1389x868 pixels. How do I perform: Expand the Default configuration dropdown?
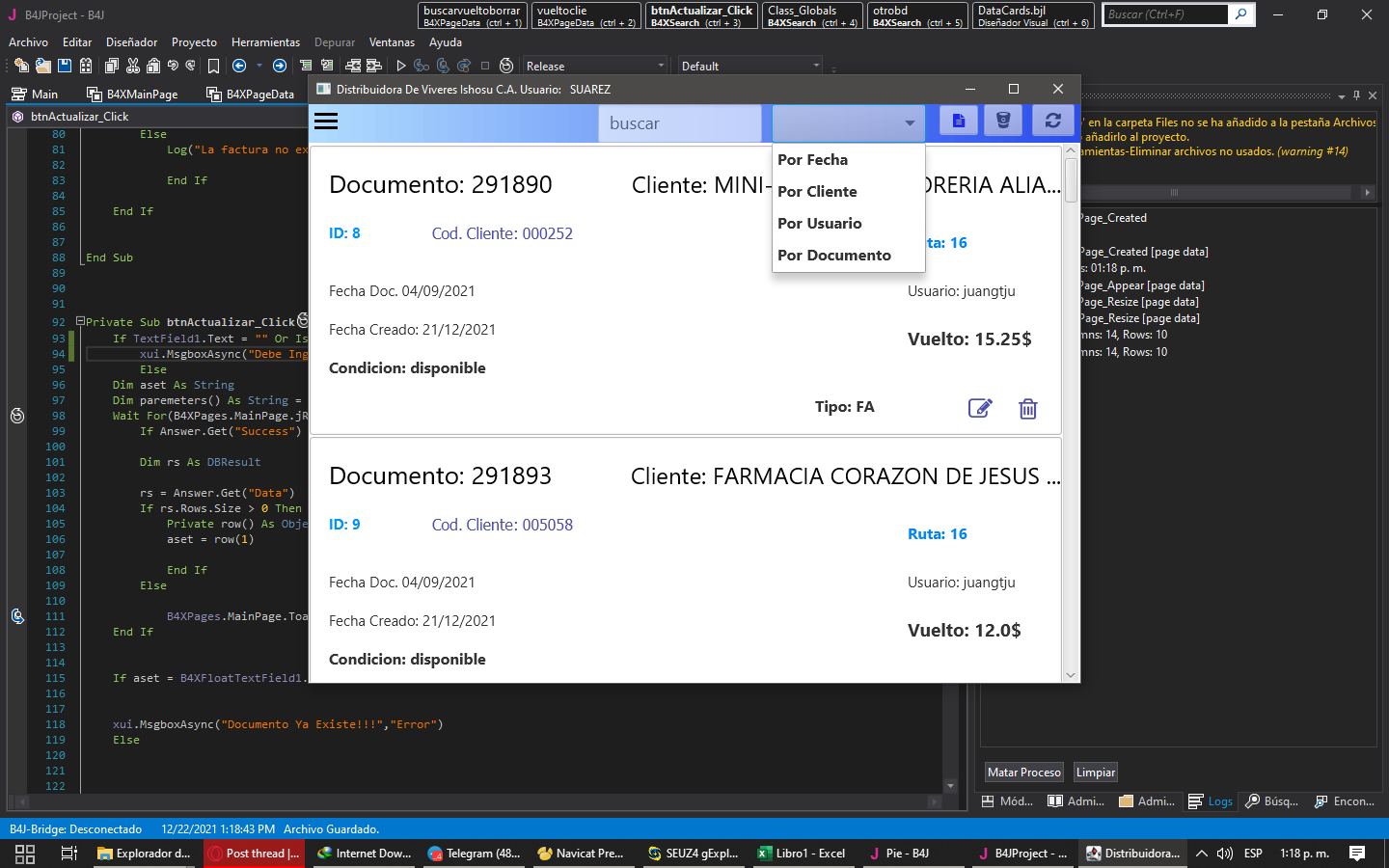click(749, 66)
